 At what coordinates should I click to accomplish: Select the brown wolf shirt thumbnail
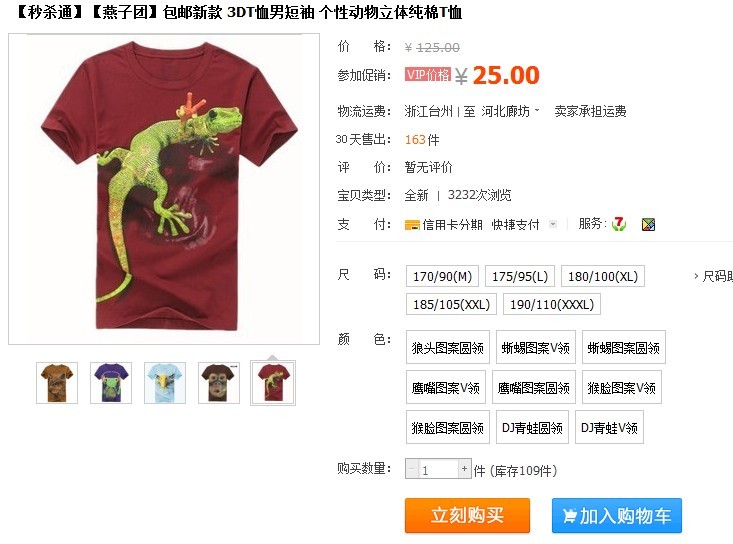[x=57, y=383]
